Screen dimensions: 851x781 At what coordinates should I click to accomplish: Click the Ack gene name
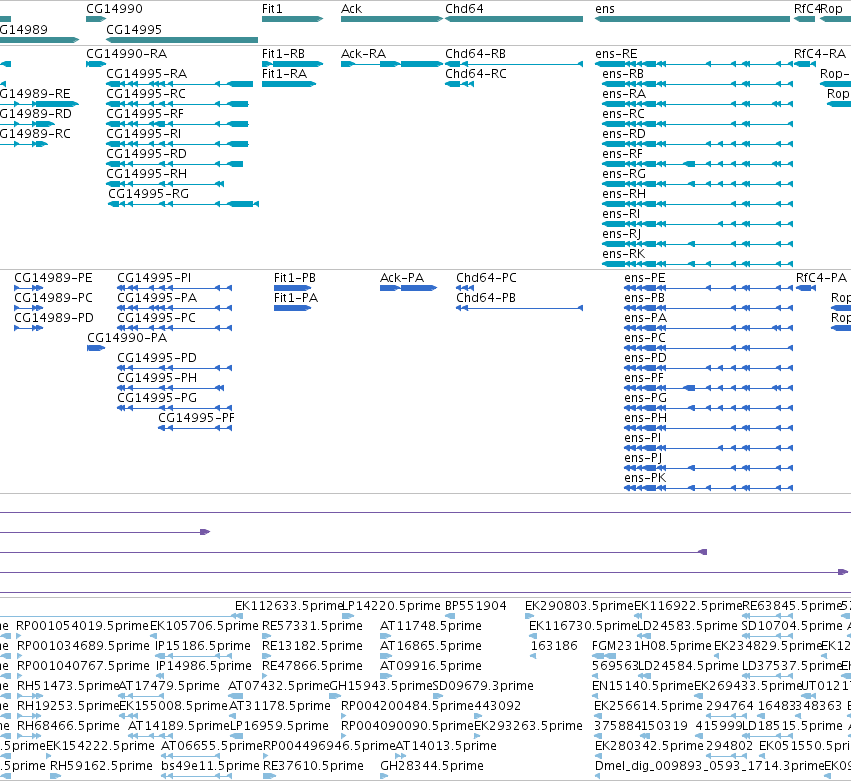point(351,9)
